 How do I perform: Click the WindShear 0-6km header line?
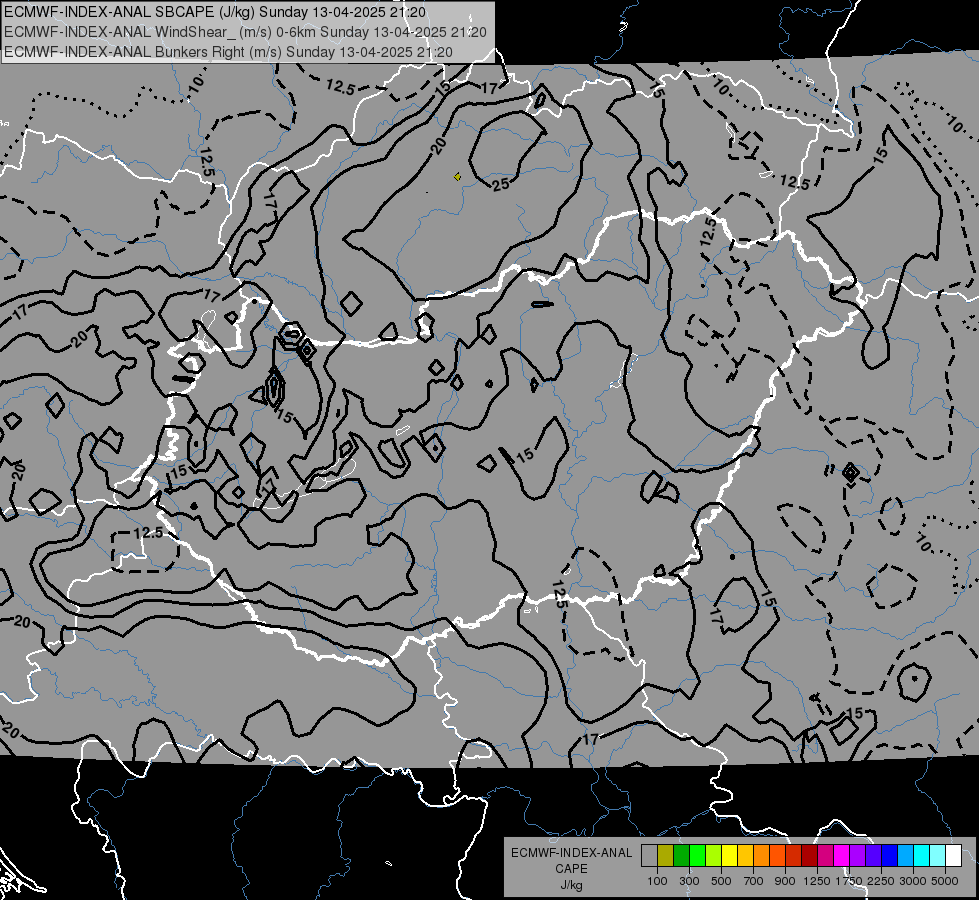click(245, 32)
